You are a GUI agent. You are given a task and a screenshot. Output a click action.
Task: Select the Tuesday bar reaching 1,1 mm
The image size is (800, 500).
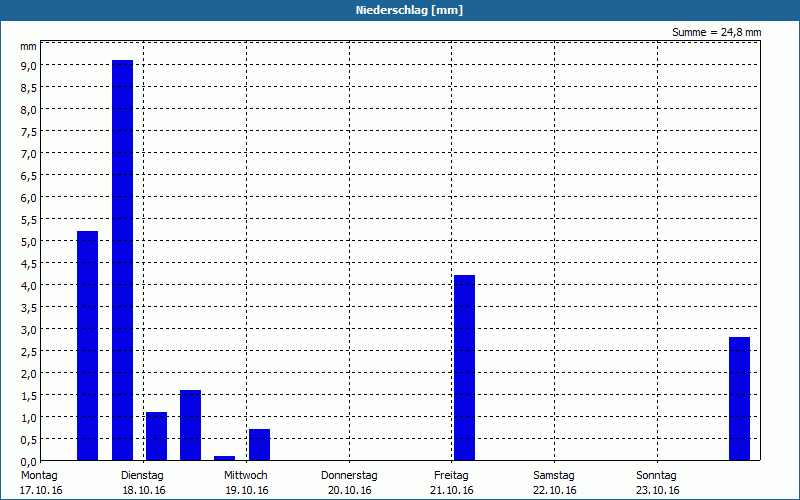tap(157, 436)
